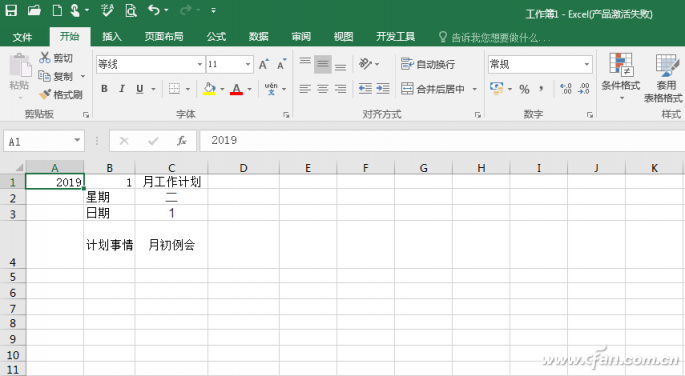The height and width of the screenshot is (376, 685).
Task: Decrease decimal places icon
Action: [584, 89]
